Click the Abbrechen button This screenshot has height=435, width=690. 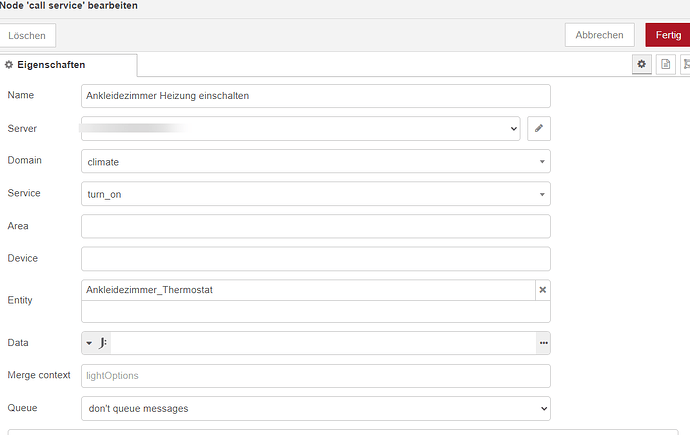pyautogui.click(x=600, y=35)
